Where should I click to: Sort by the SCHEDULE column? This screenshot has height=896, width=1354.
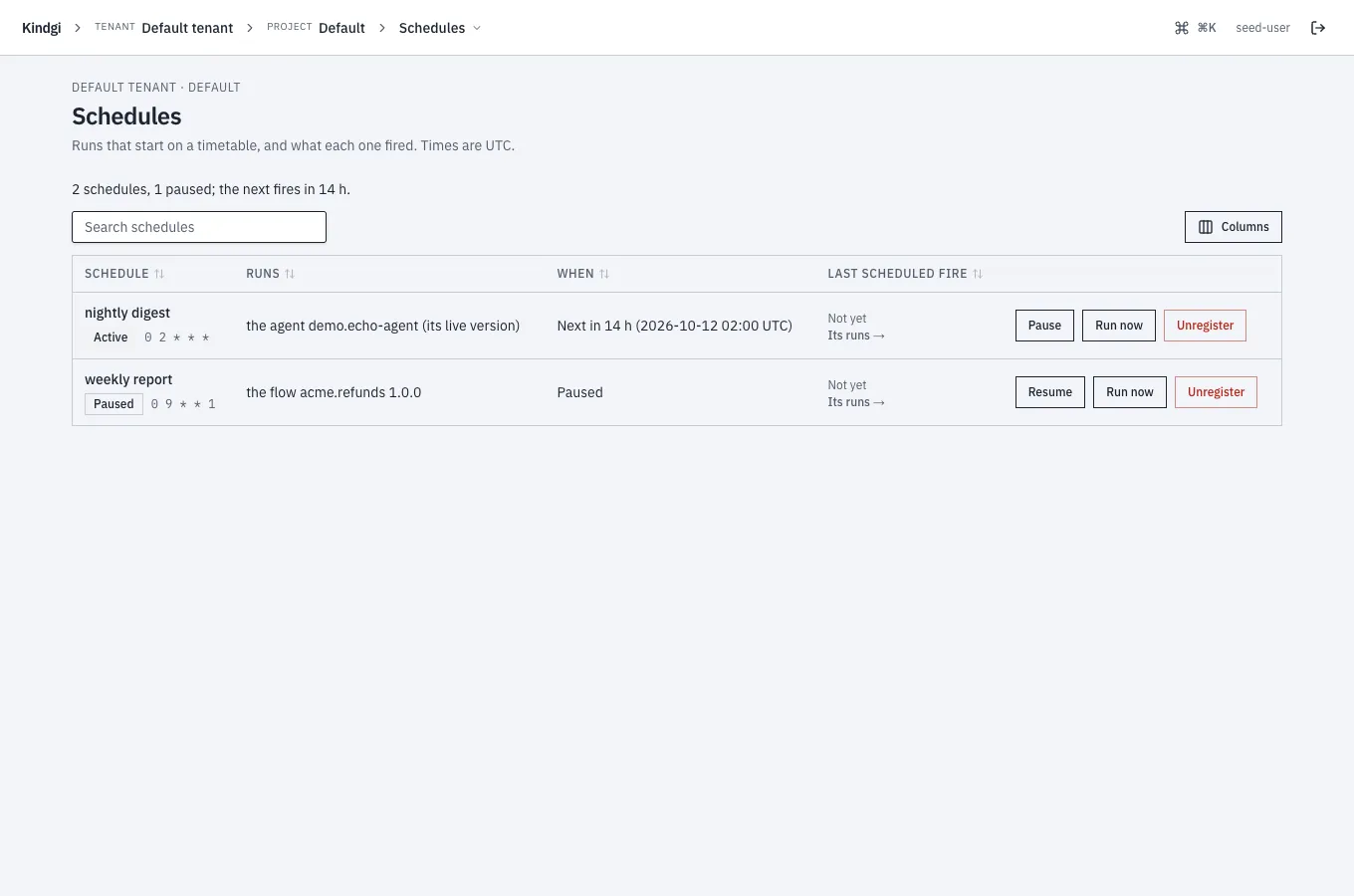(x=124, y=274)
